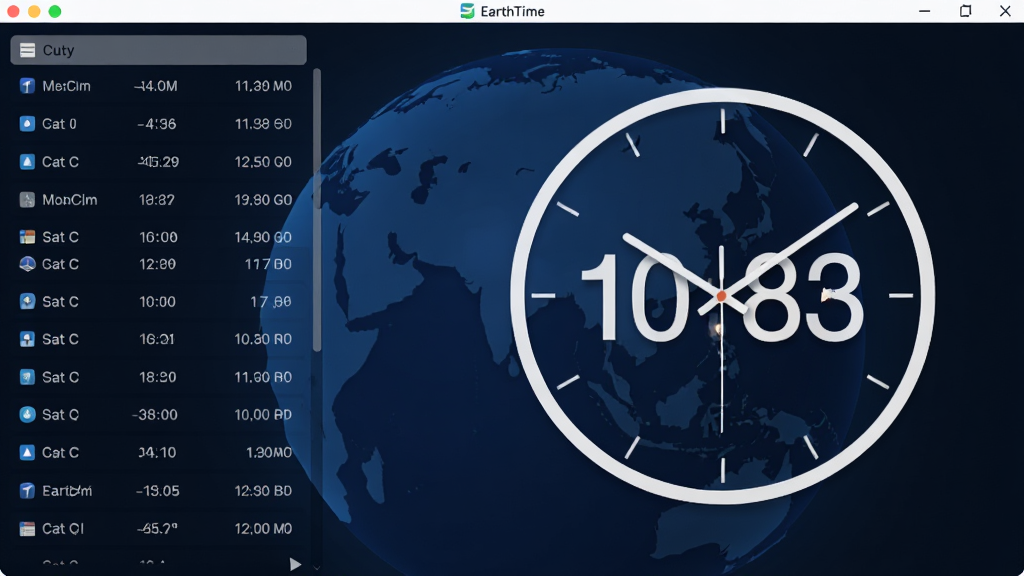
Task: Click the 12:80 time value
Action: [x=157, y=264]
